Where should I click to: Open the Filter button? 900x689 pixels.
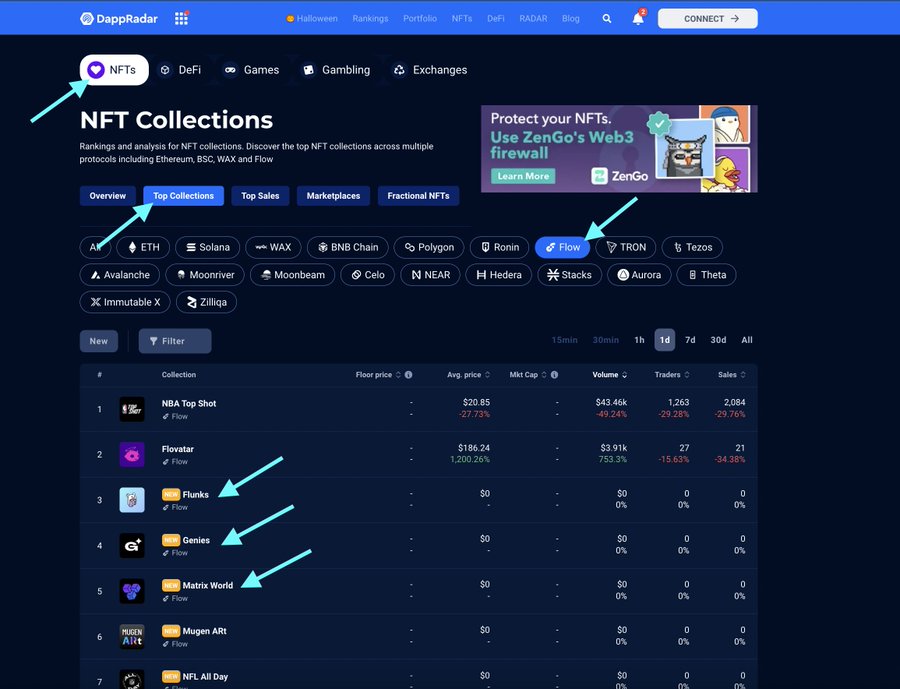coord(175,341)
